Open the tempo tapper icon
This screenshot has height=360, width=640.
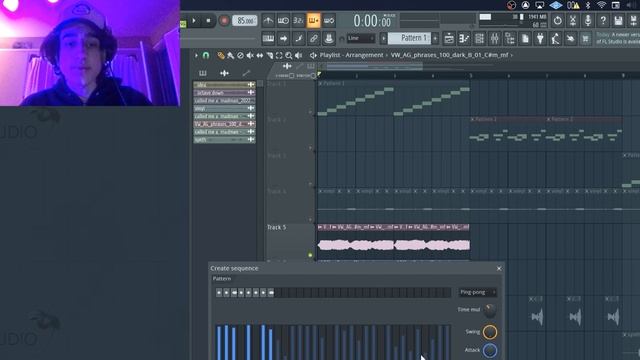(555, 39)
